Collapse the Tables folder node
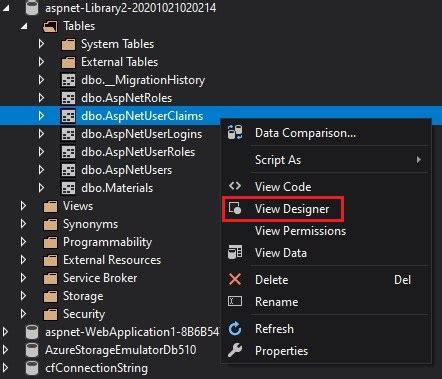Screen dimensions: 442x379 (x=24, y=26)
